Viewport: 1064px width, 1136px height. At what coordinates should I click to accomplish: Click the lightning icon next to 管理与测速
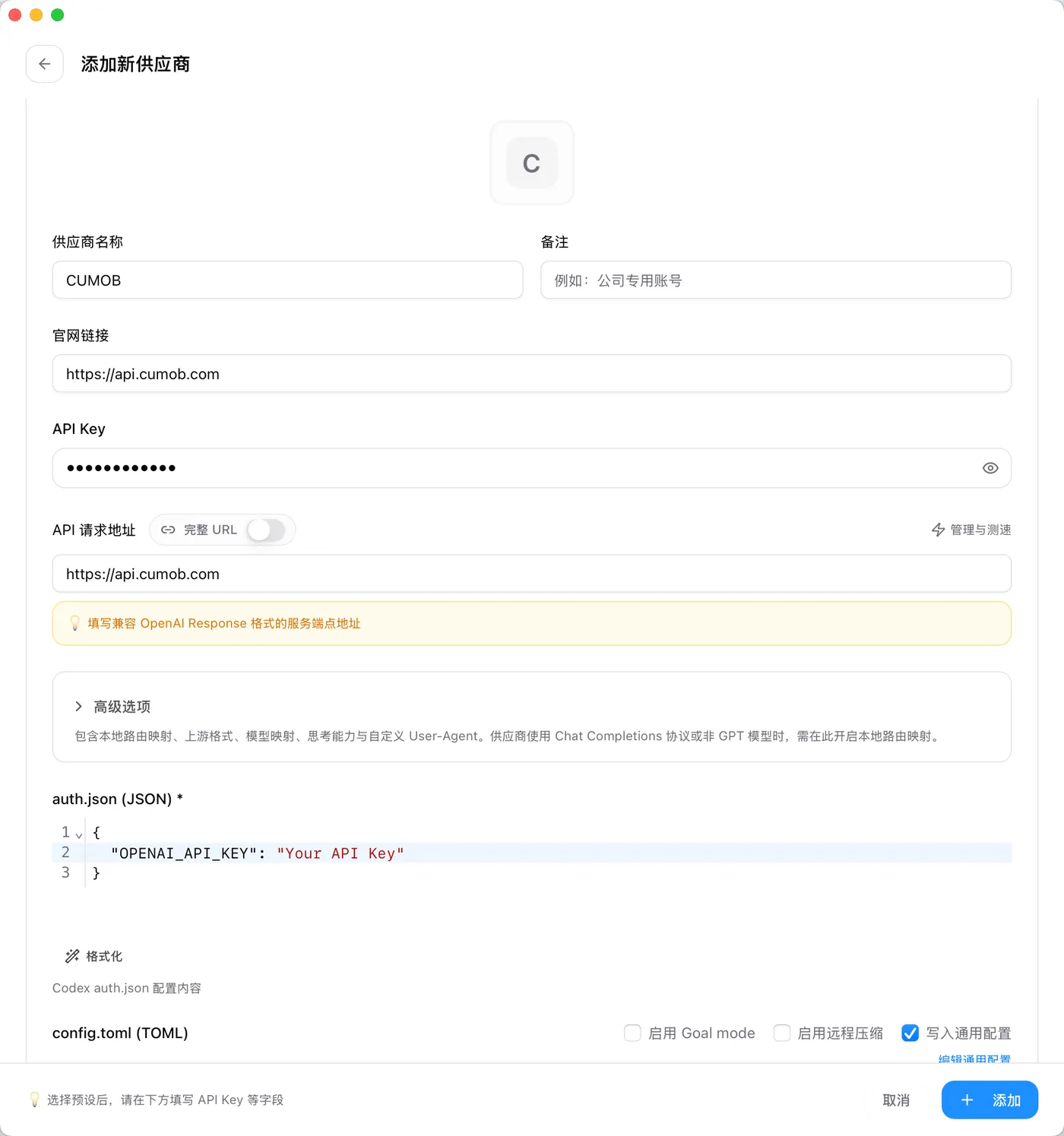click(939, 530)
